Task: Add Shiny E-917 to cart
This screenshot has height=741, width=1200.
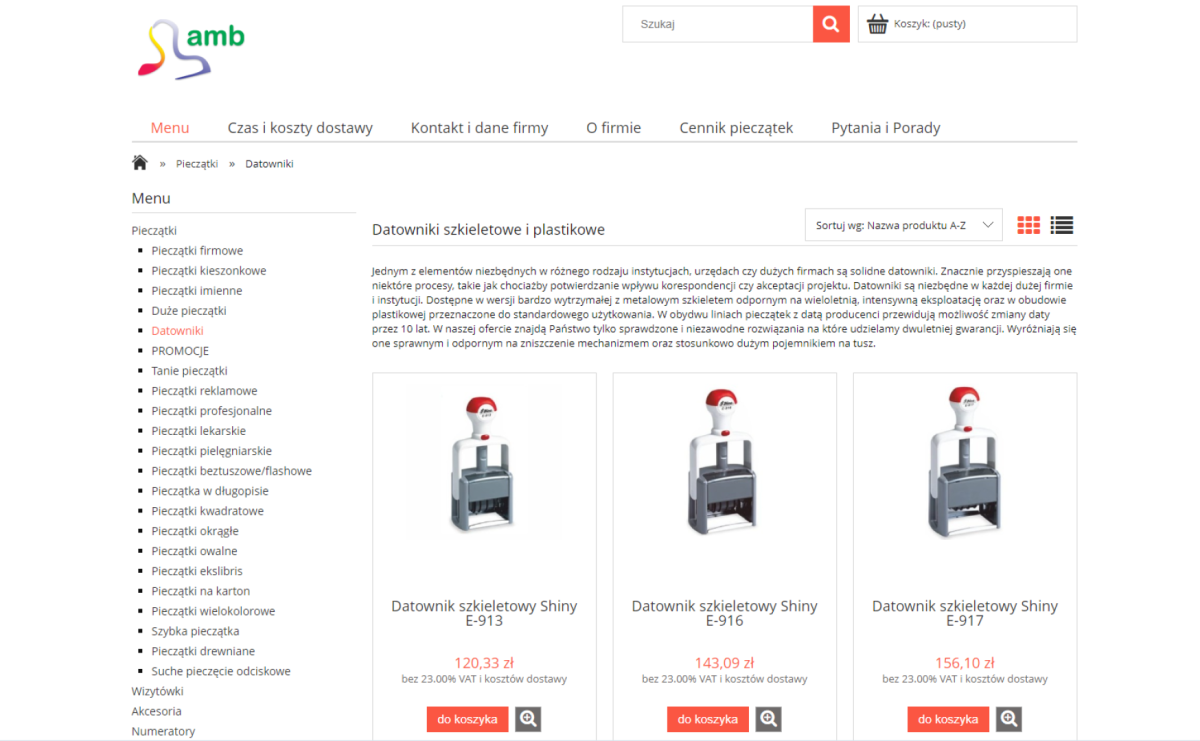Action: [949, 719]
